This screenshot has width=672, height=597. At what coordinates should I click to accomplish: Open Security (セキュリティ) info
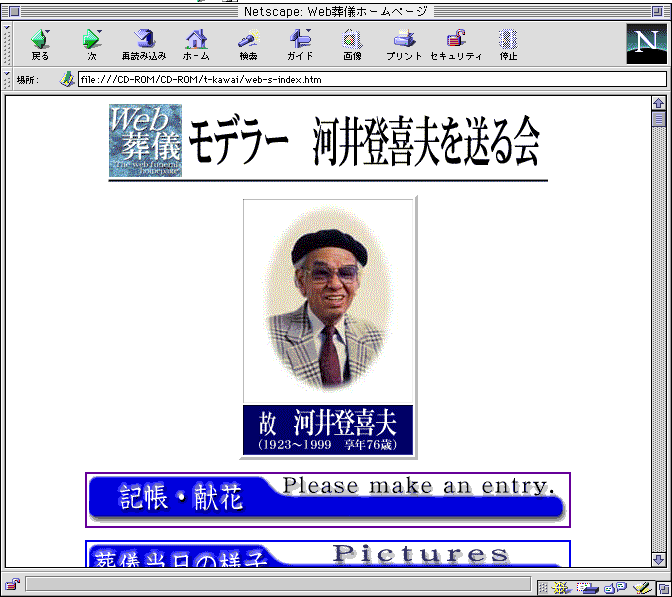456,44
